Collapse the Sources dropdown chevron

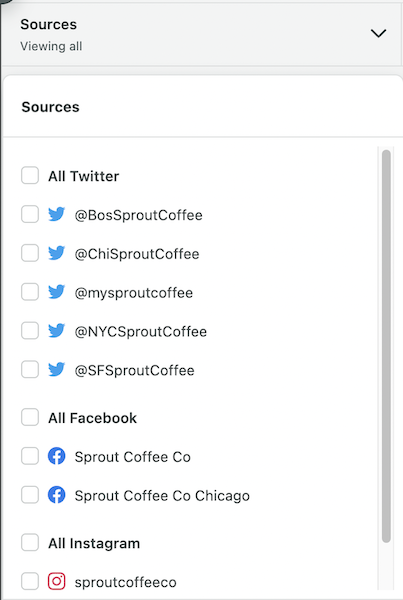pyautogui.click(x=379, y=33)
